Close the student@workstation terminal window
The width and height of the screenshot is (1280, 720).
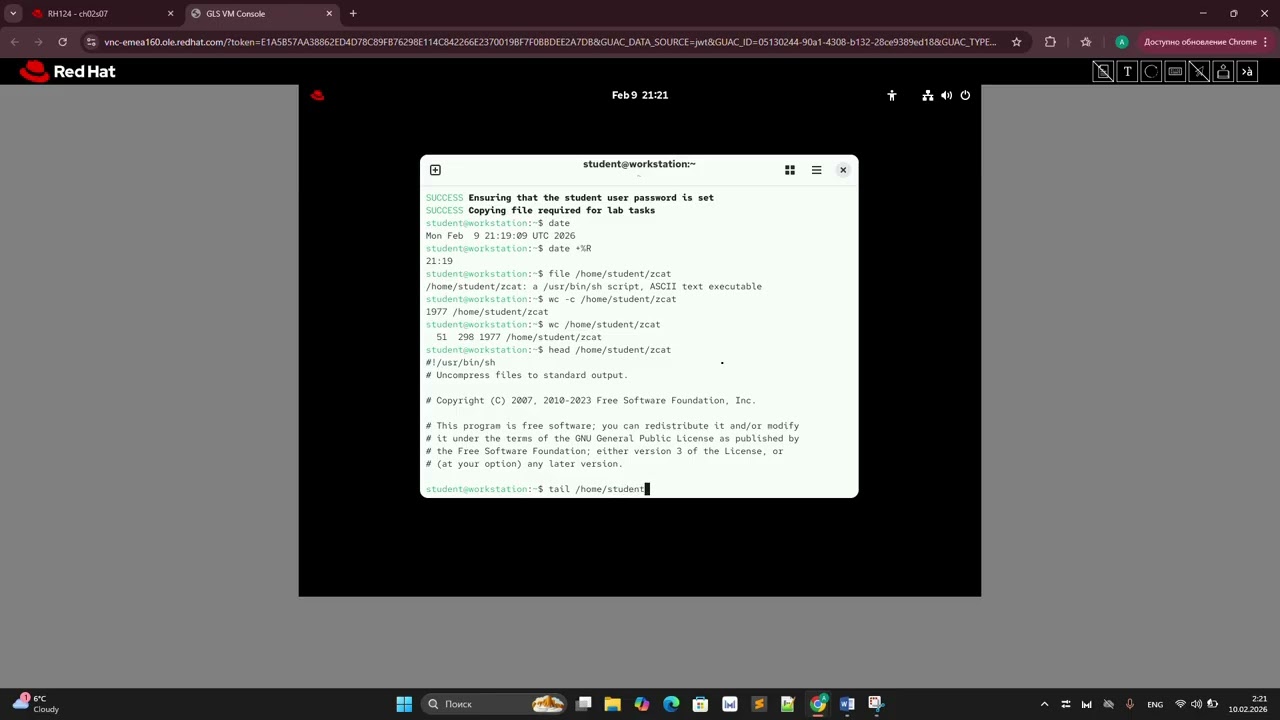point(843,170)
